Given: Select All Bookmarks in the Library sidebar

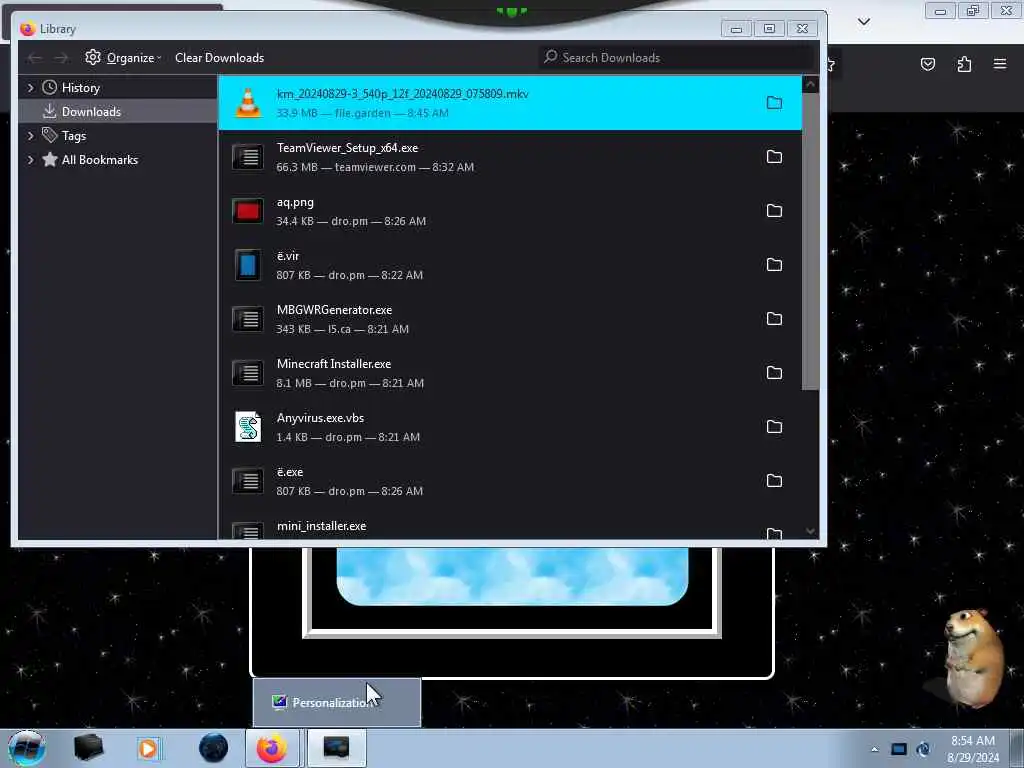Looking at the screenshot, I should [99, 159].
